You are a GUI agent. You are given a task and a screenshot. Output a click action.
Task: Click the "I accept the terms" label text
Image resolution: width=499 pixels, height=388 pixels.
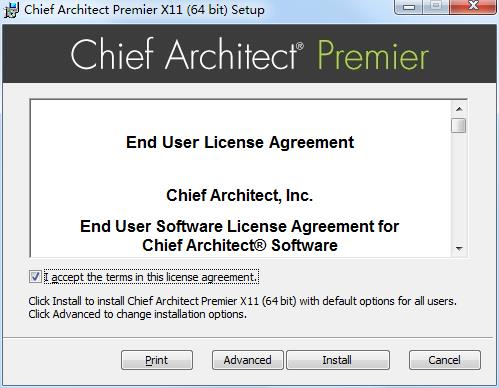(x=151, y=277)
